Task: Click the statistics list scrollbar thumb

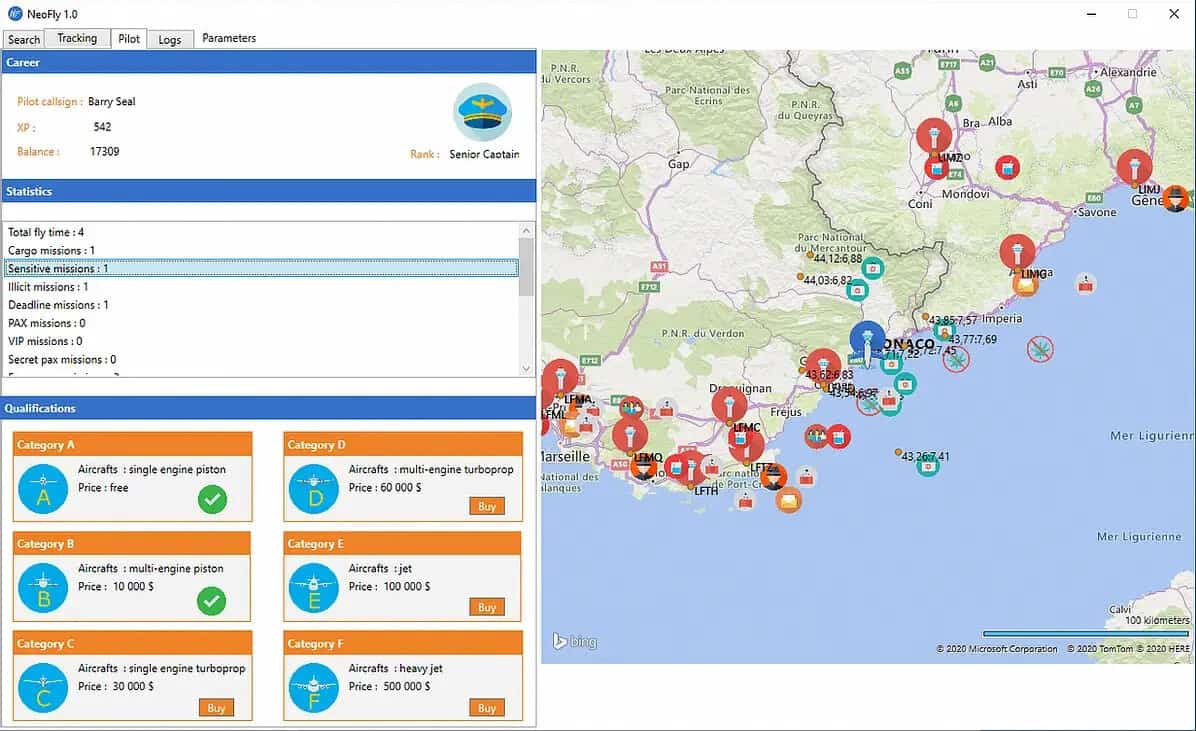Action: (x=526, y=266)
